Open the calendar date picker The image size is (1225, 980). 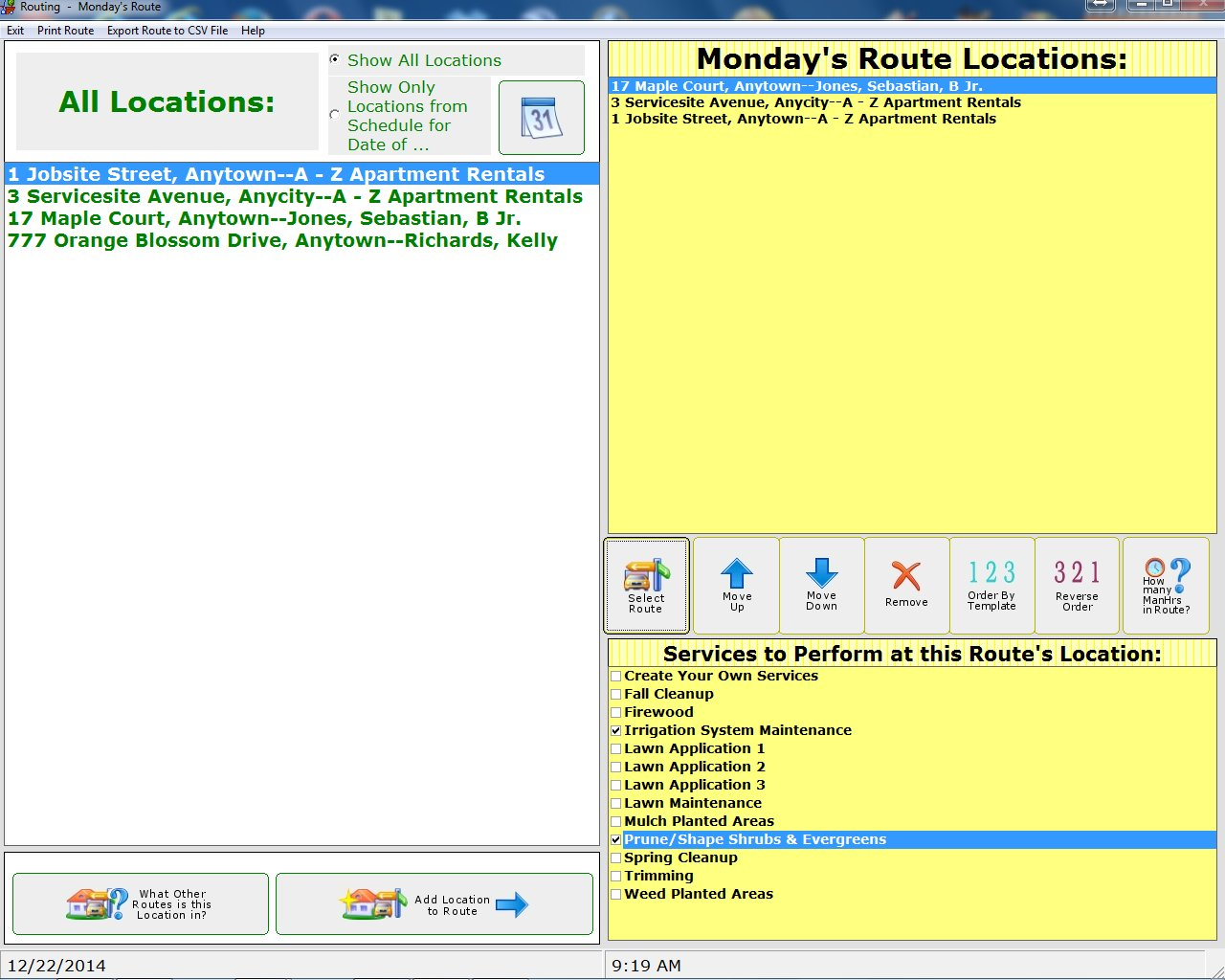tap(541, 117)
